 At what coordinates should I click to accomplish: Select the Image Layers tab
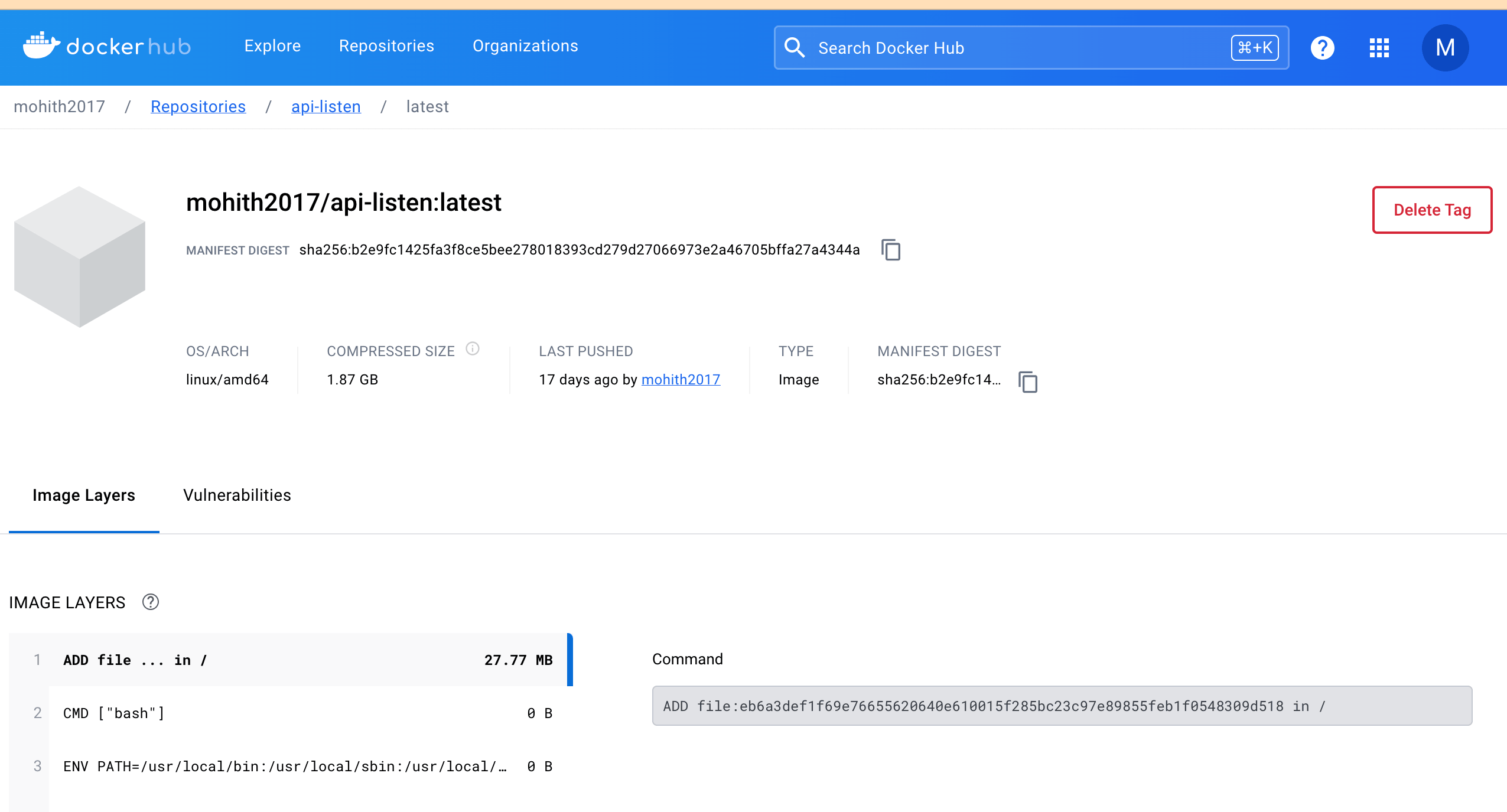pyautogui.click(x=84, y=495)
